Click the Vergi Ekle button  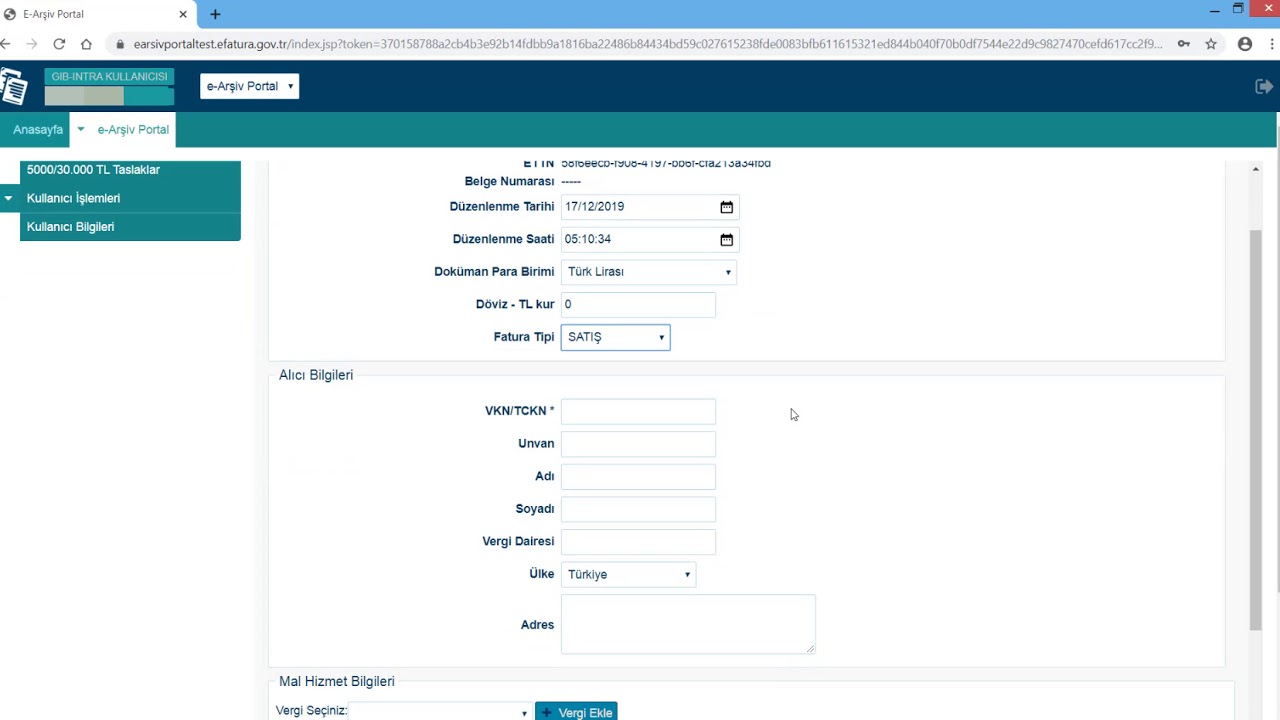tap(576, 712)
